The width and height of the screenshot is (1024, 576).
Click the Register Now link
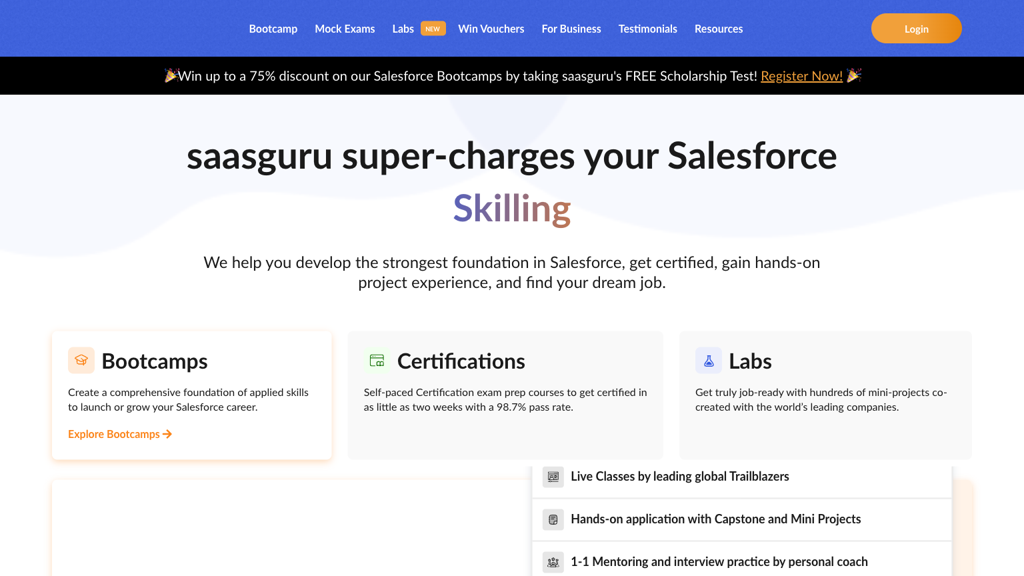(801, 75)
